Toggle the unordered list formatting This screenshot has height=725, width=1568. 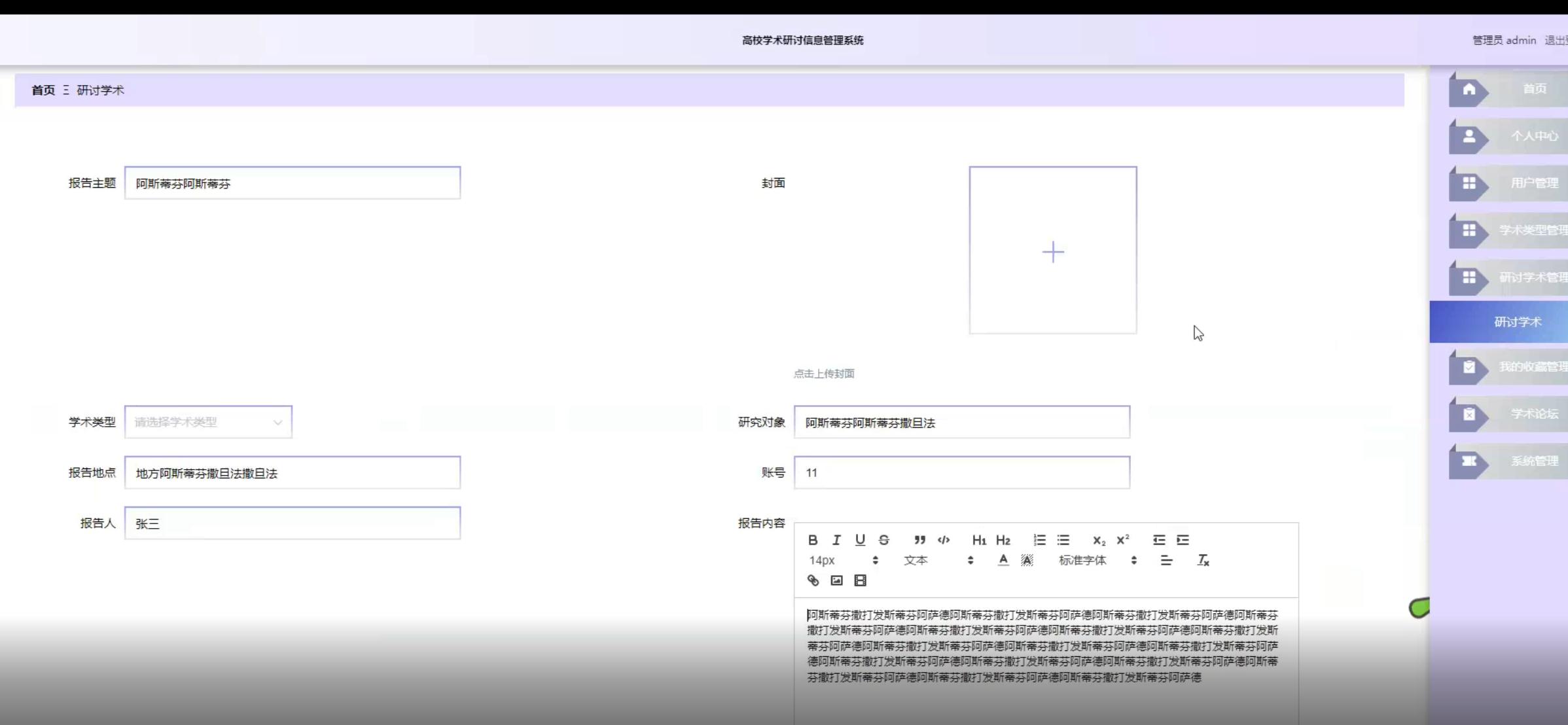pyautogui.click(x=1063, y=540)
